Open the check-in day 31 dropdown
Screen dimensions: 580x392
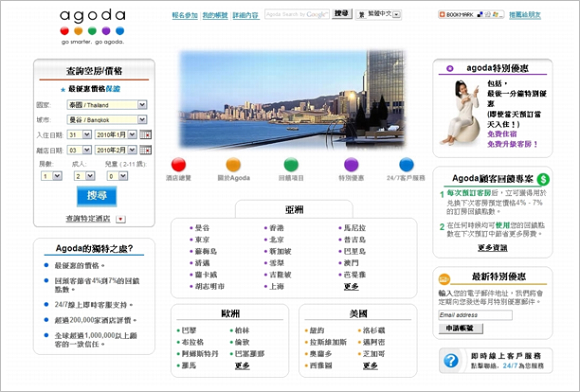click(79, 135)
